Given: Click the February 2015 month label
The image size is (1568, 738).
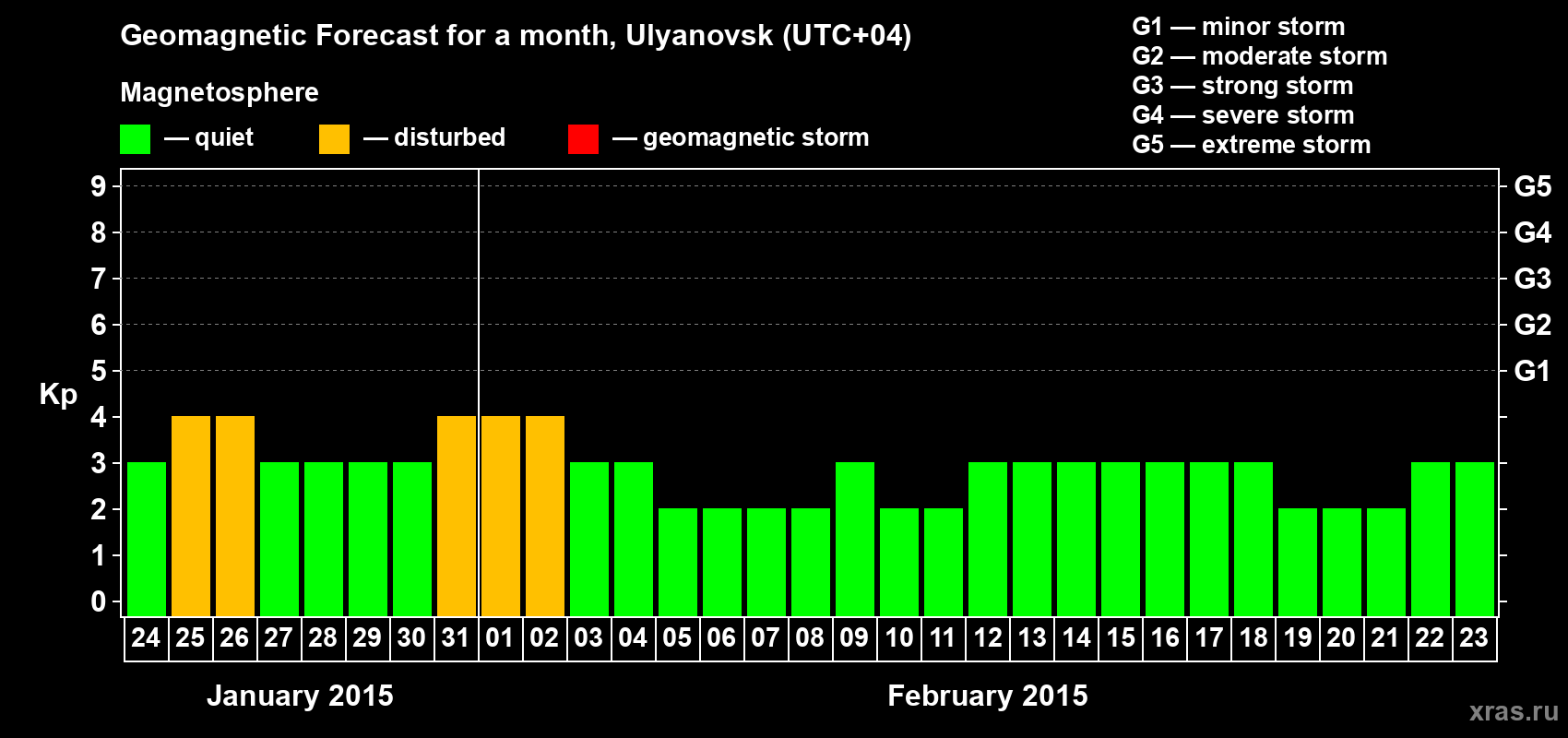Looking at the screenshot, I should point(988,696).
